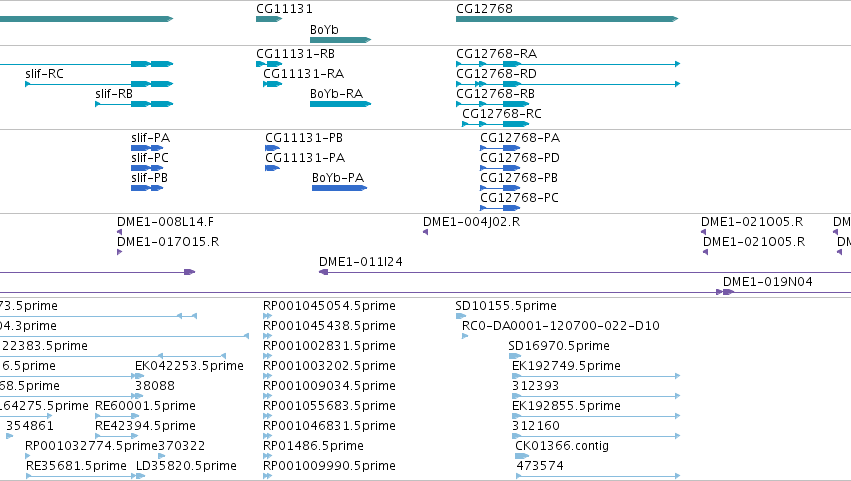
Task: Select the DME1-017O15.R BAC end label
Action: (x=168, y=242)
